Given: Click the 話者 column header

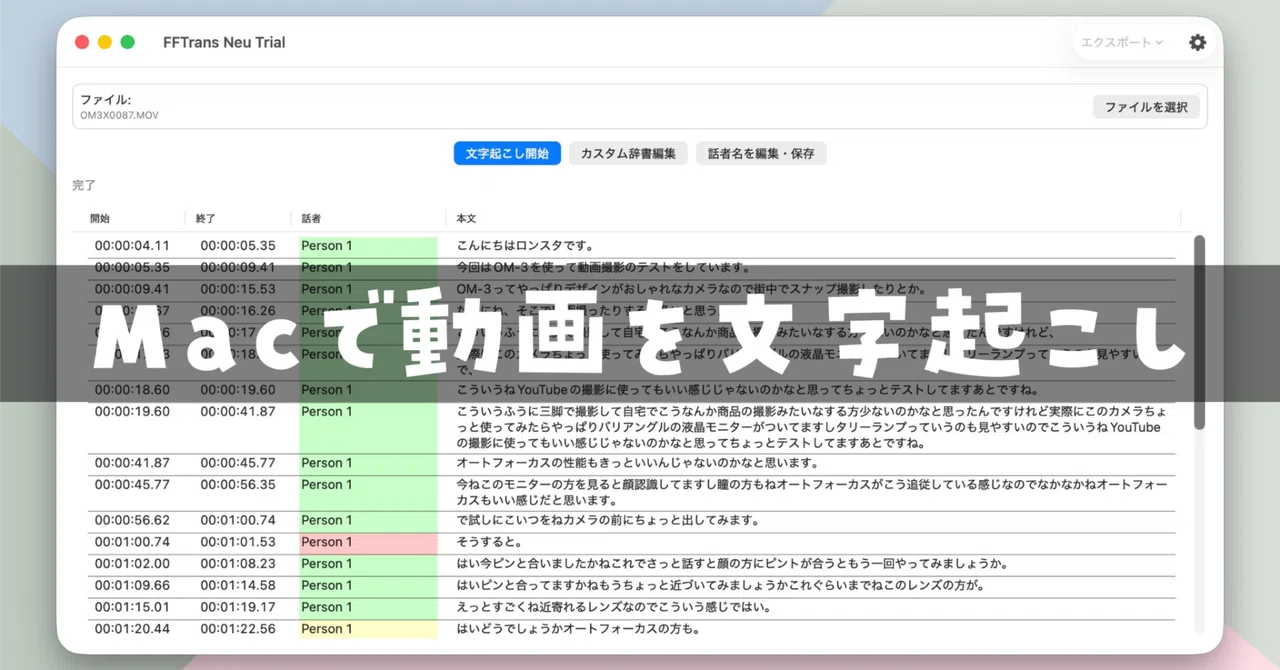Looking at the screenshot, I should tap(311, 218).
